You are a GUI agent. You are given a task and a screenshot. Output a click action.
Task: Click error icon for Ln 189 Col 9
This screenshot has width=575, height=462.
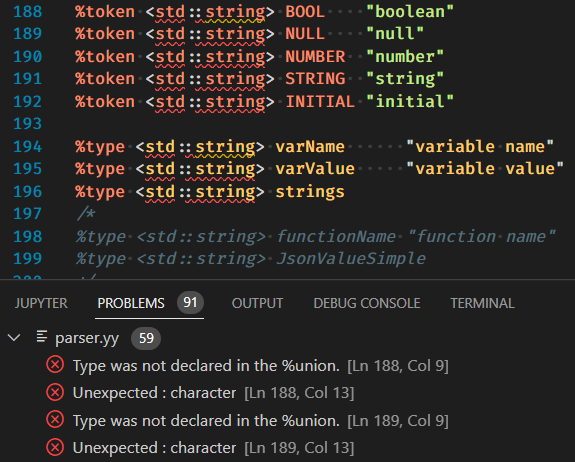[x=55, y=420]
